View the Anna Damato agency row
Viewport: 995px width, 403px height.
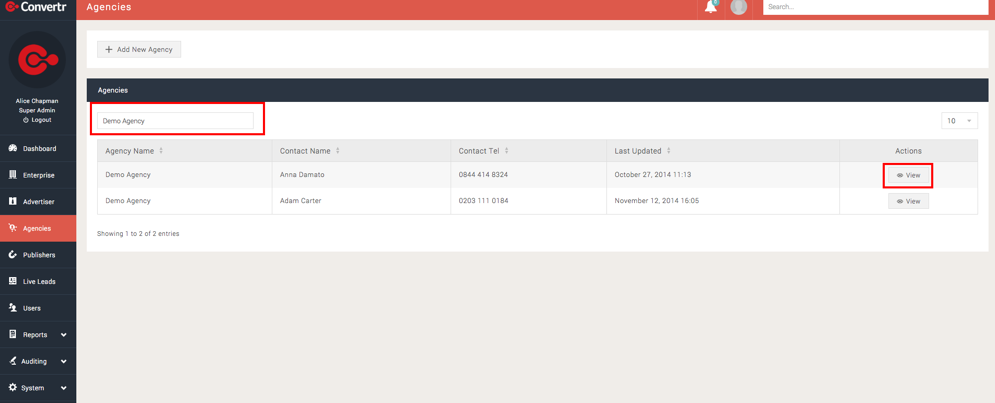(x=908, y=175)
